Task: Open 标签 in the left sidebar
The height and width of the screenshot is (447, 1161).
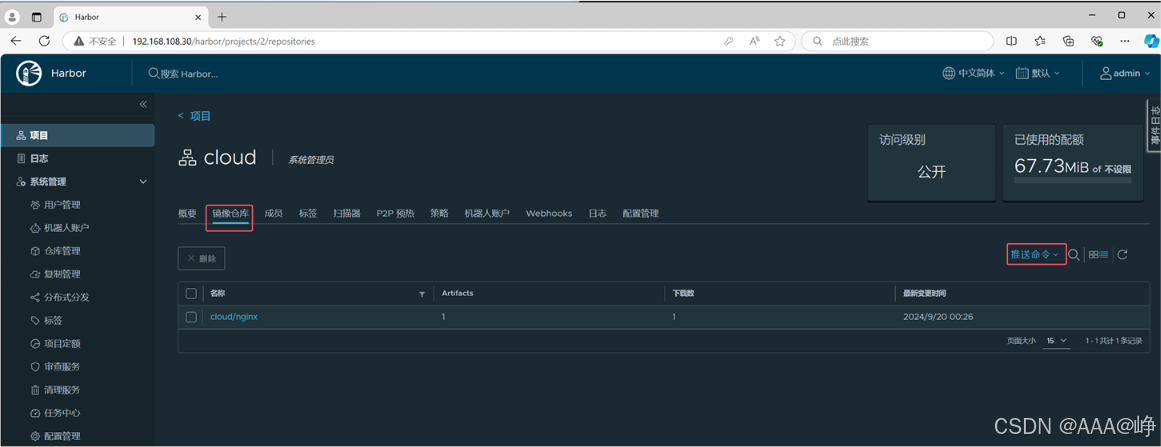Action: (x=53, y=320)
